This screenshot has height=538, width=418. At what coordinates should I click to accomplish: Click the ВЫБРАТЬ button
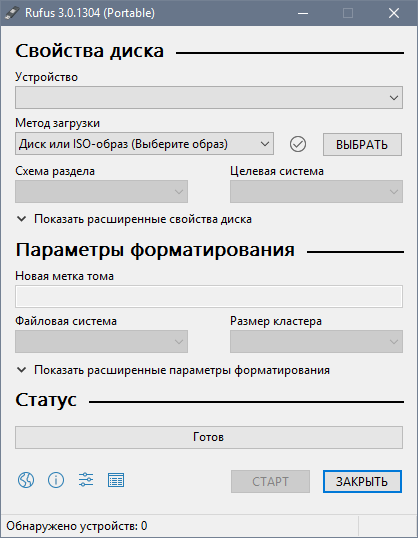[x=362, y=144]
